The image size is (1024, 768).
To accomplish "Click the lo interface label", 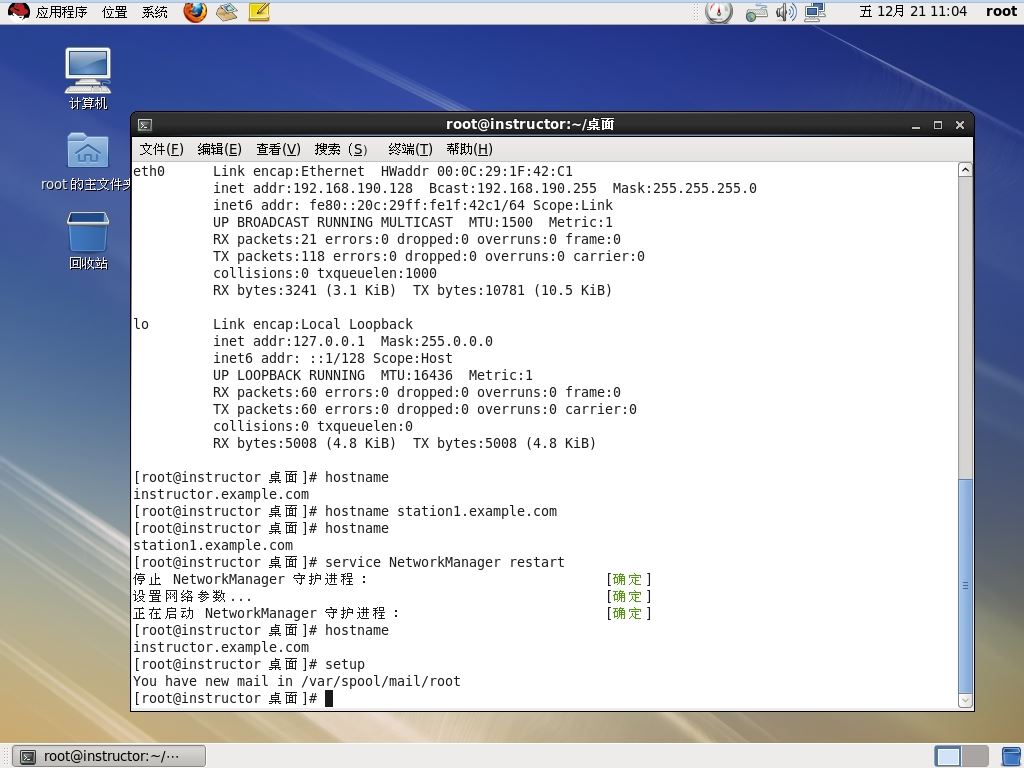I will point(141,324).
